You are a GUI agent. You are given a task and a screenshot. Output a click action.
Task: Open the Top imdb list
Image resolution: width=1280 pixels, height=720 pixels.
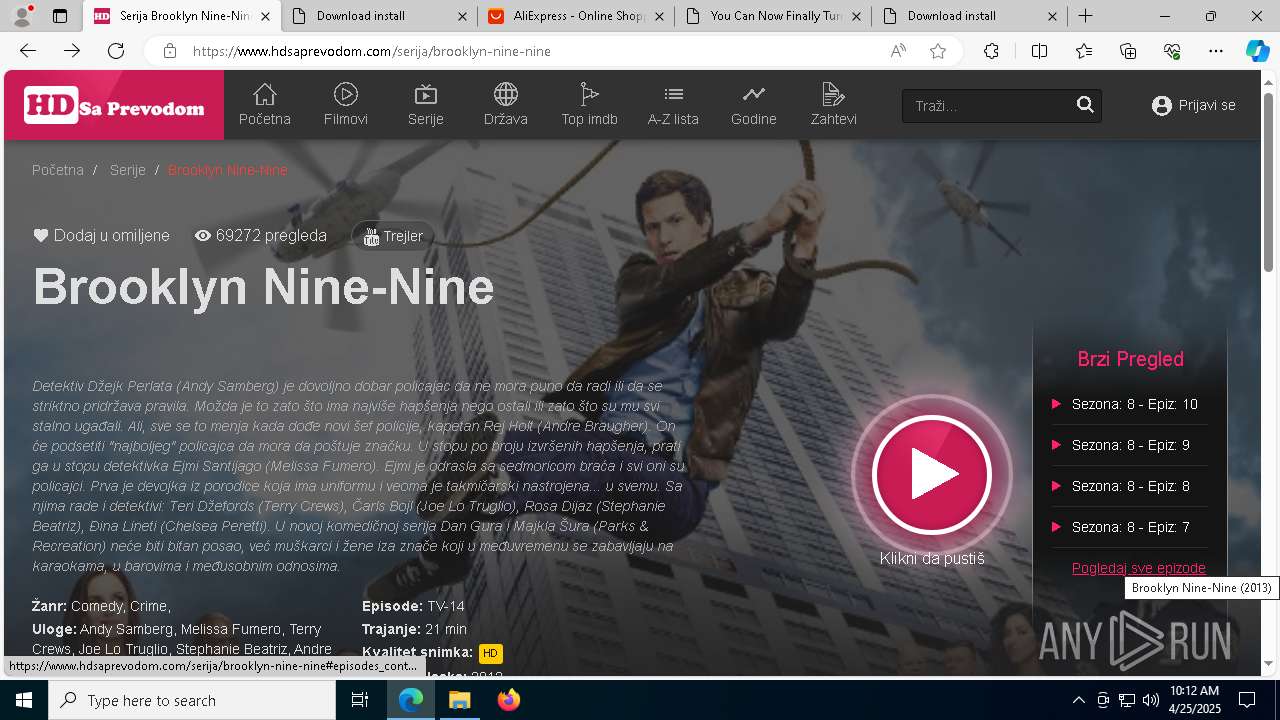[589, 105]
